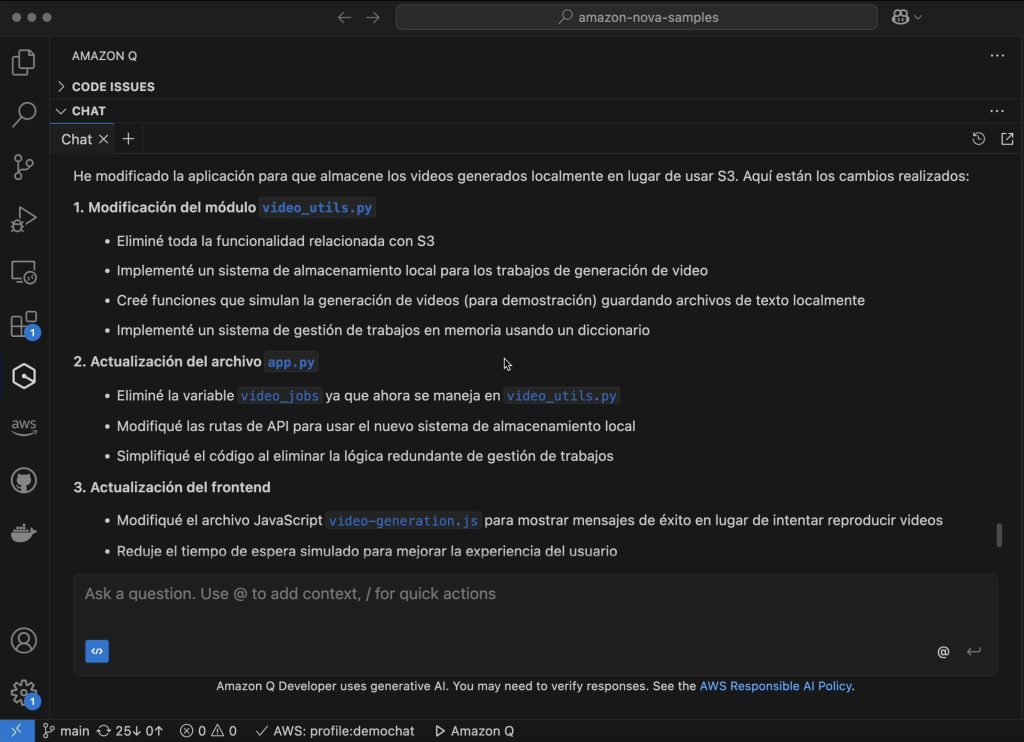Viewport: 1024px width, 742px height.
Task: Open chat in a new window
Action: click(1007, 138)
